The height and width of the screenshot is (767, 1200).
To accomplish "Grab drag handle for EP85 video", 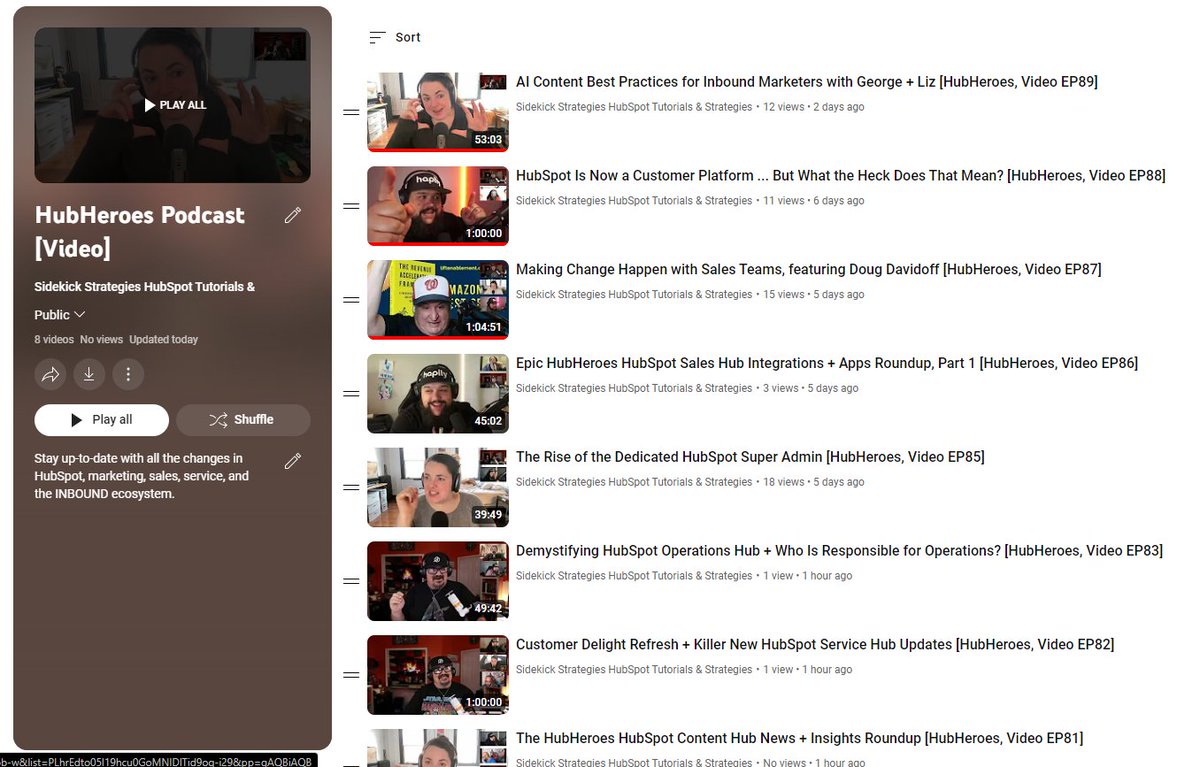I will (x=351, y=488).
